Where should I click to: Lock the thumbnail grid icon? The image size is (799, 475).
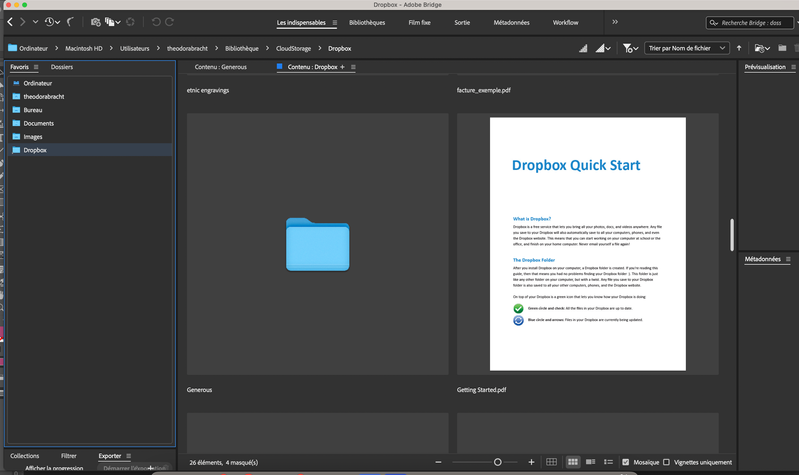coord(551,462)
